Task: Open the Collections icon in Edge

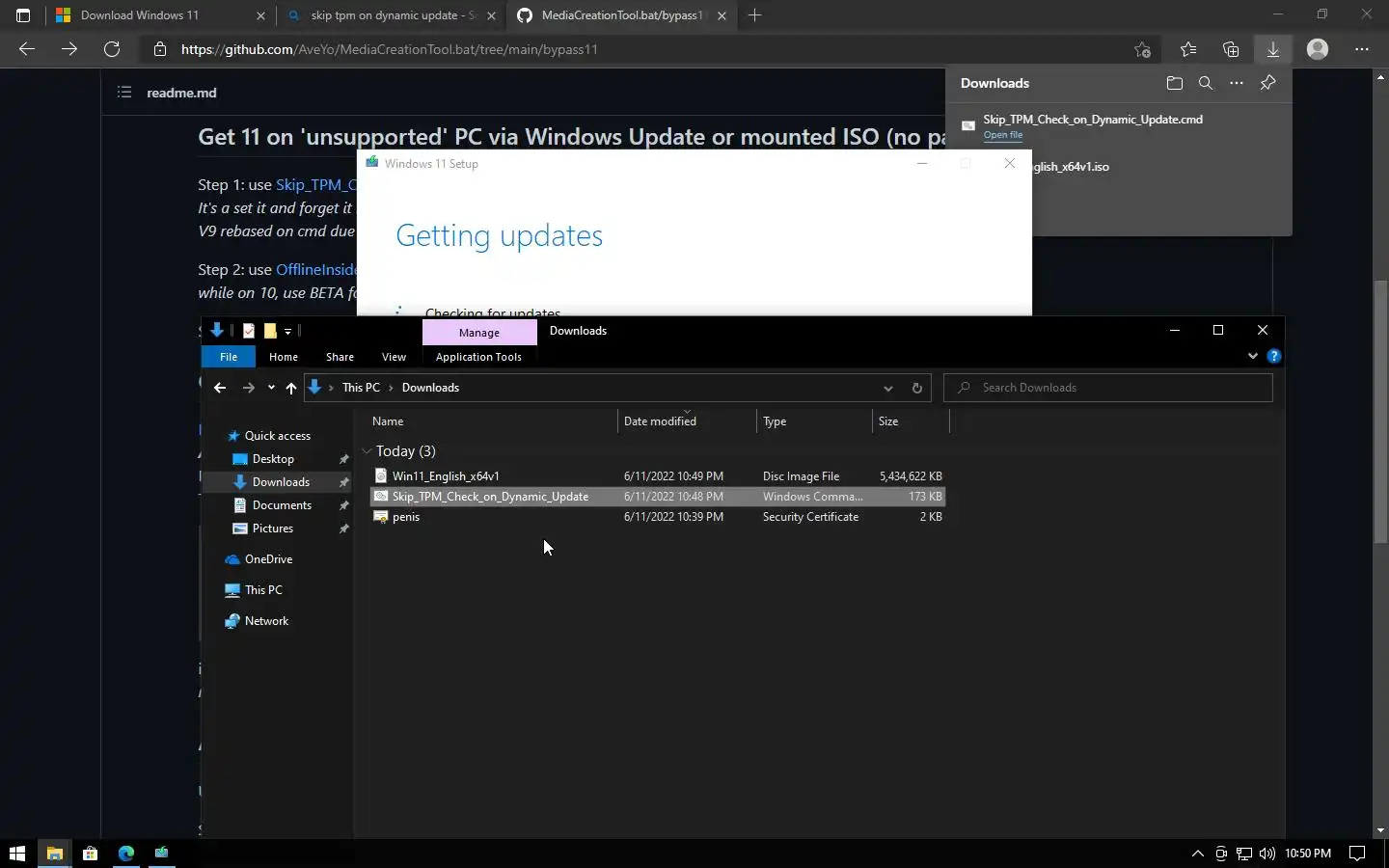Action: 1231,49
